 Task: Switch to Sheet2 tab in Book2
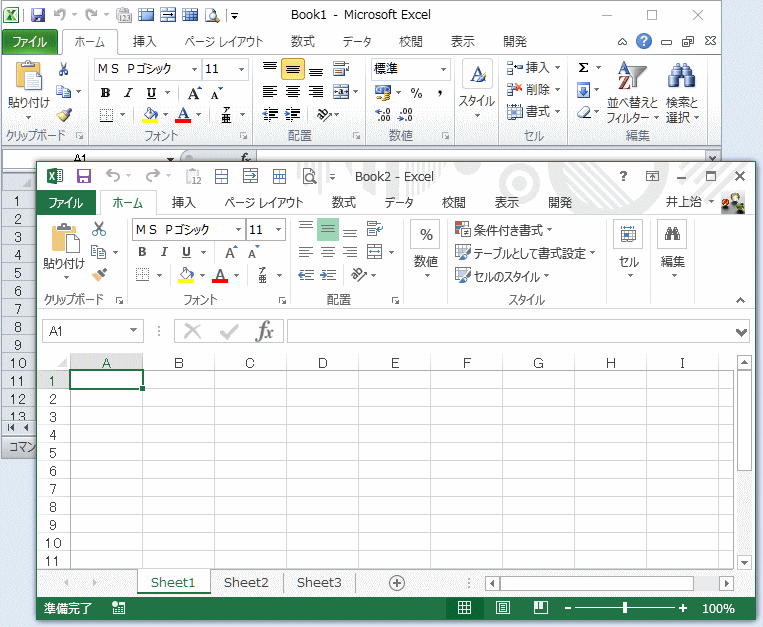coord(246,583)
